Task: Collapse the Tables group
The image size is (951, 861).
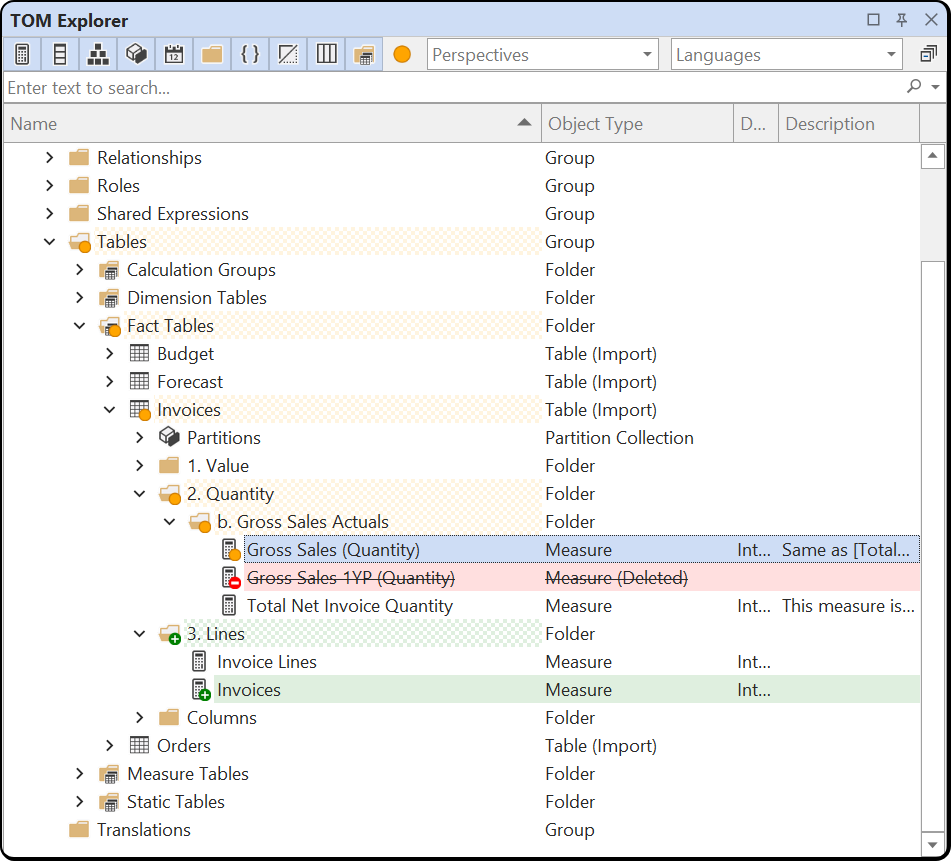Action: (50, 242)
